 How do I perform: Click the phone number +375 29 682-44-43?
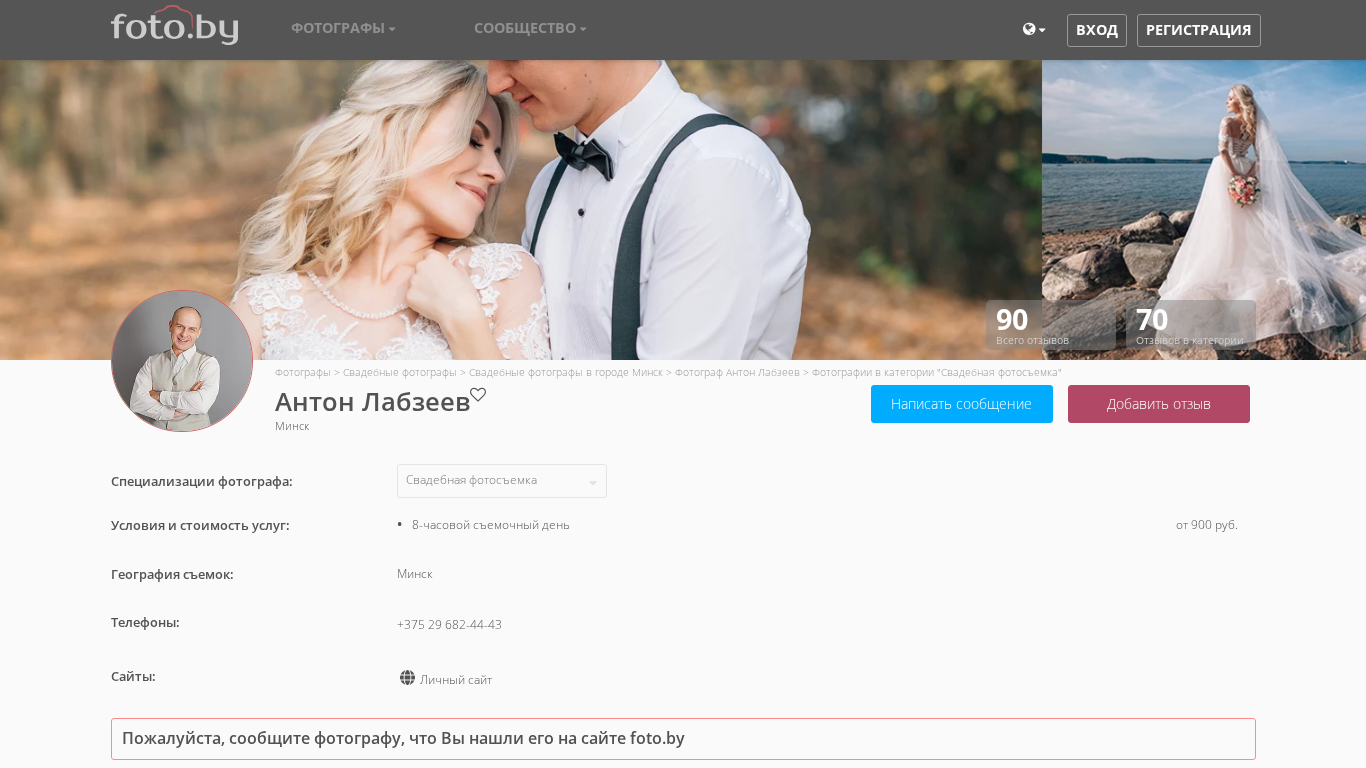coord(449,625)
